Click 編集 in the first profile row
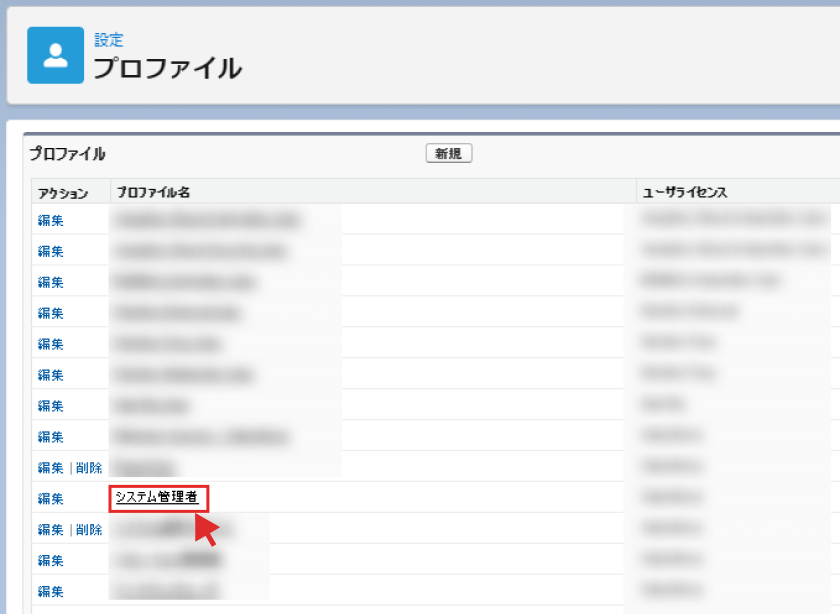The height and width of the screenshot is (614, 840). 50,220
